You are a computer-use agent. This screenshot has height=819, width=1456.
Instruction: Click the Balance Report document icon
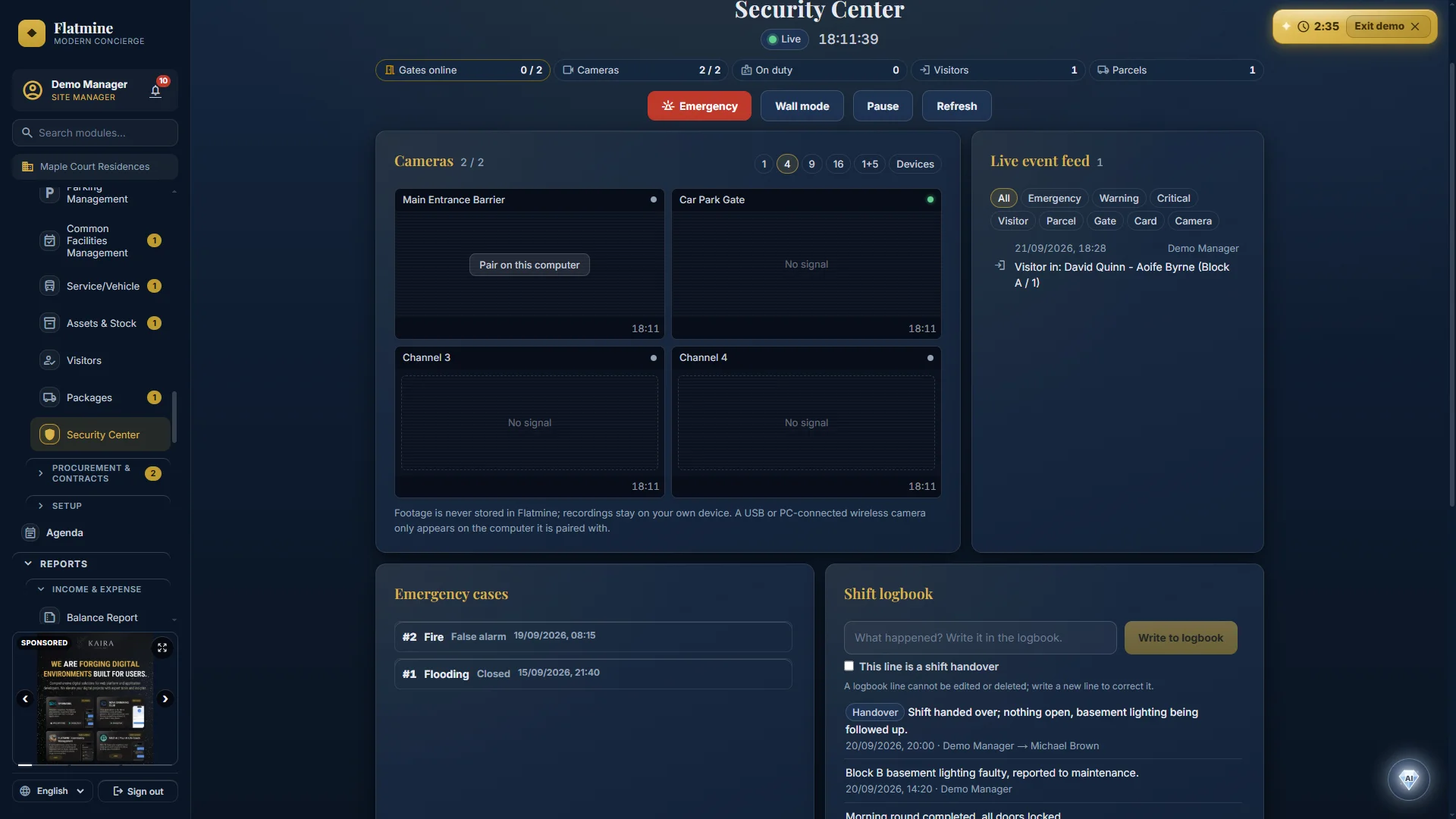pos(49,617)
